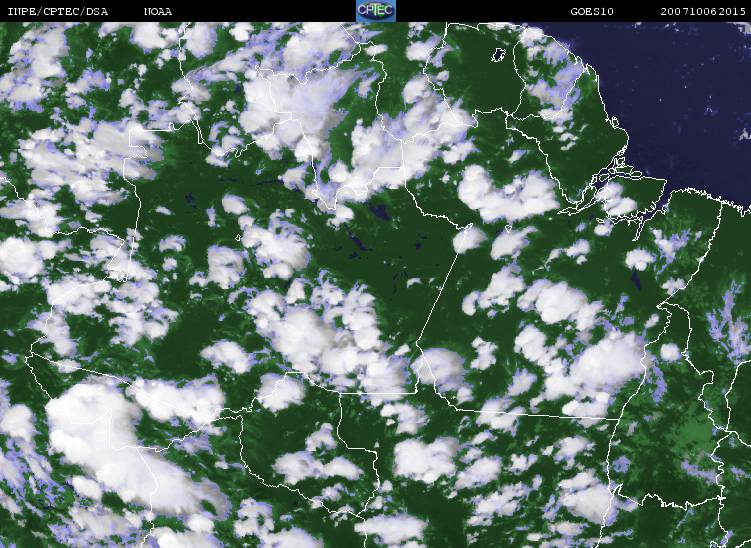Select the INPE/CPTEC/DSA header label
Image resolution: width=751 pixels, height=548 pixels.
(x=58, y=12)
